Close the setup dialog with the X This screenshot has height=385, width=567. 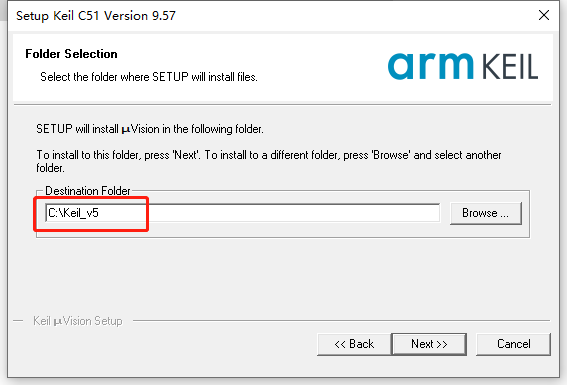pos(544,15)
